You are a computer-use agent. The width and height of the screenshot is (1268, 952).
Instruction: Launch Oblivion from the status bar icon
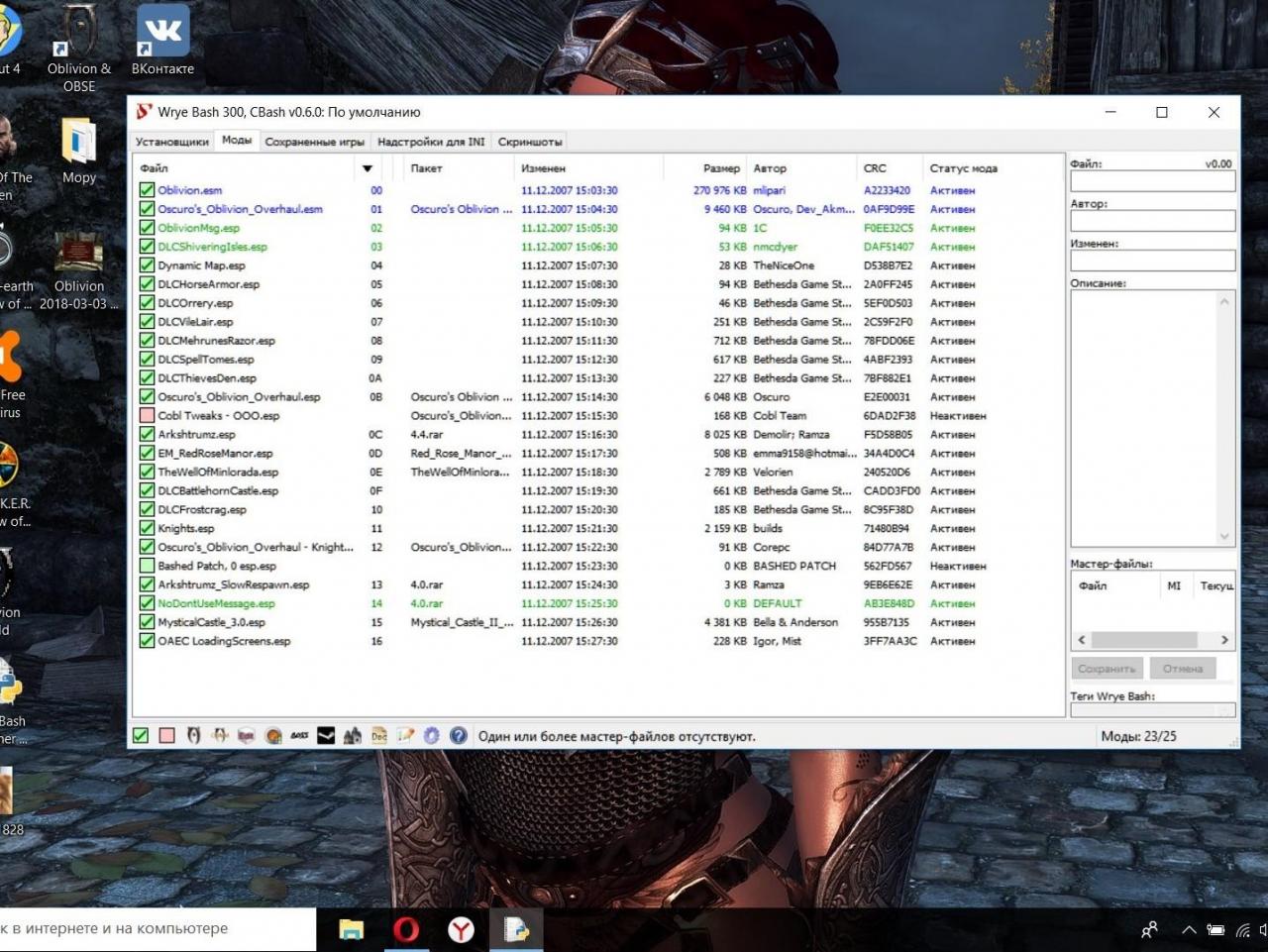194,736
